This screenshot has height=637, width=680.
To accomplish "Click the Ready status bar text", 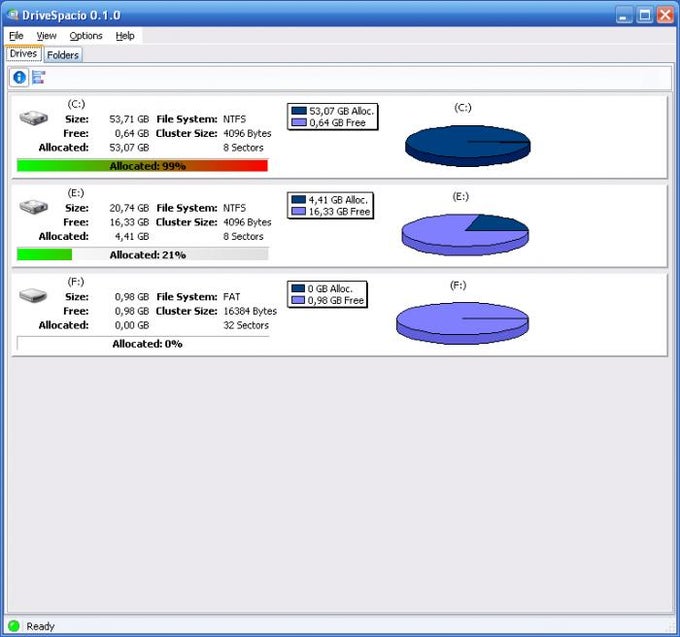I will (x=40, y=627).
